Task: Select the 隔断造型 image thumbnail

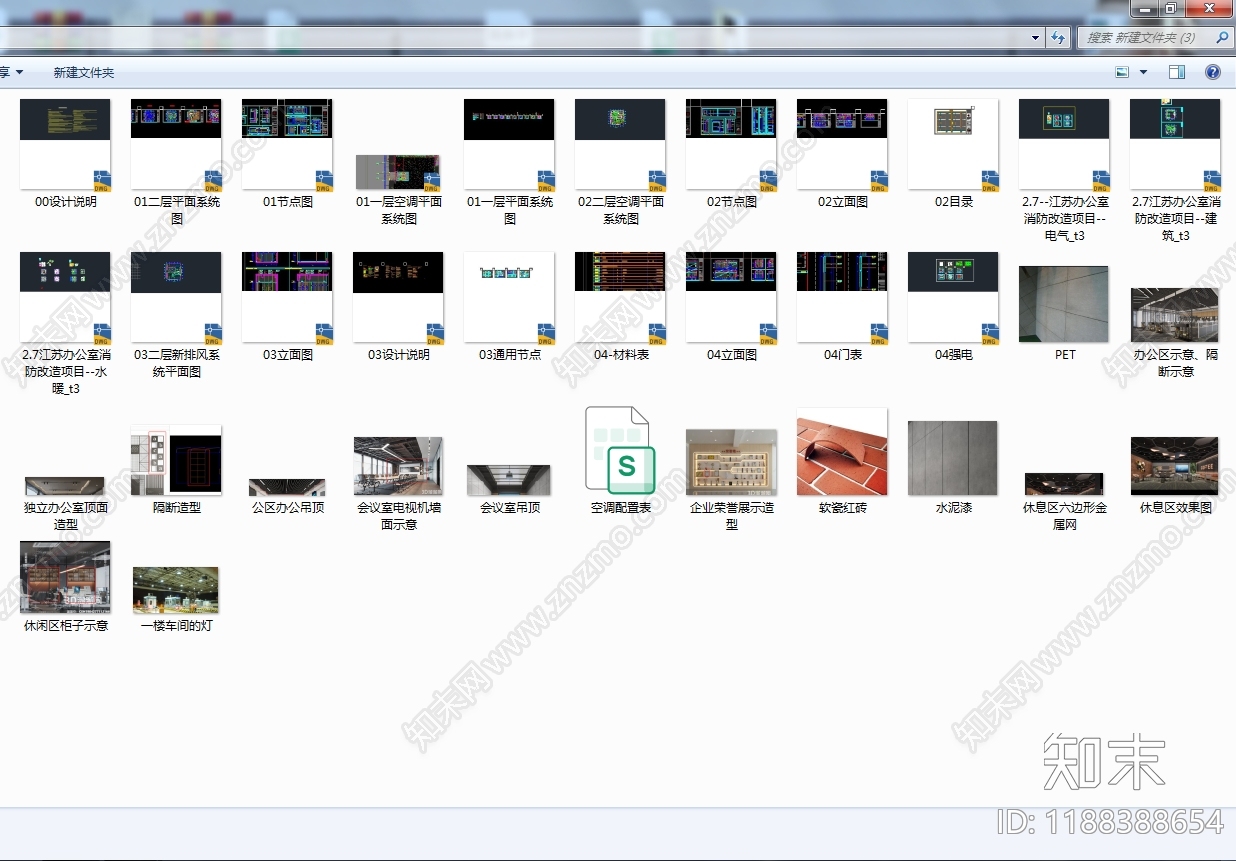Action: (176, 460)
